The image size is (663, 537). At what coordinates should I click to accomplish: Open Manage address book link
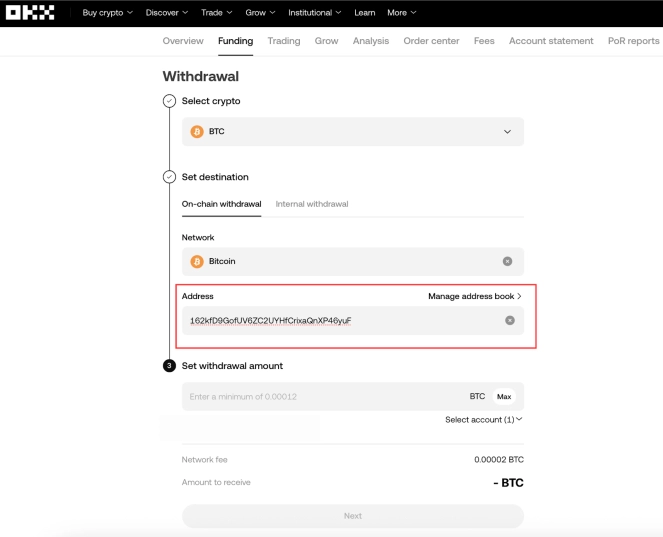[475, 296]
